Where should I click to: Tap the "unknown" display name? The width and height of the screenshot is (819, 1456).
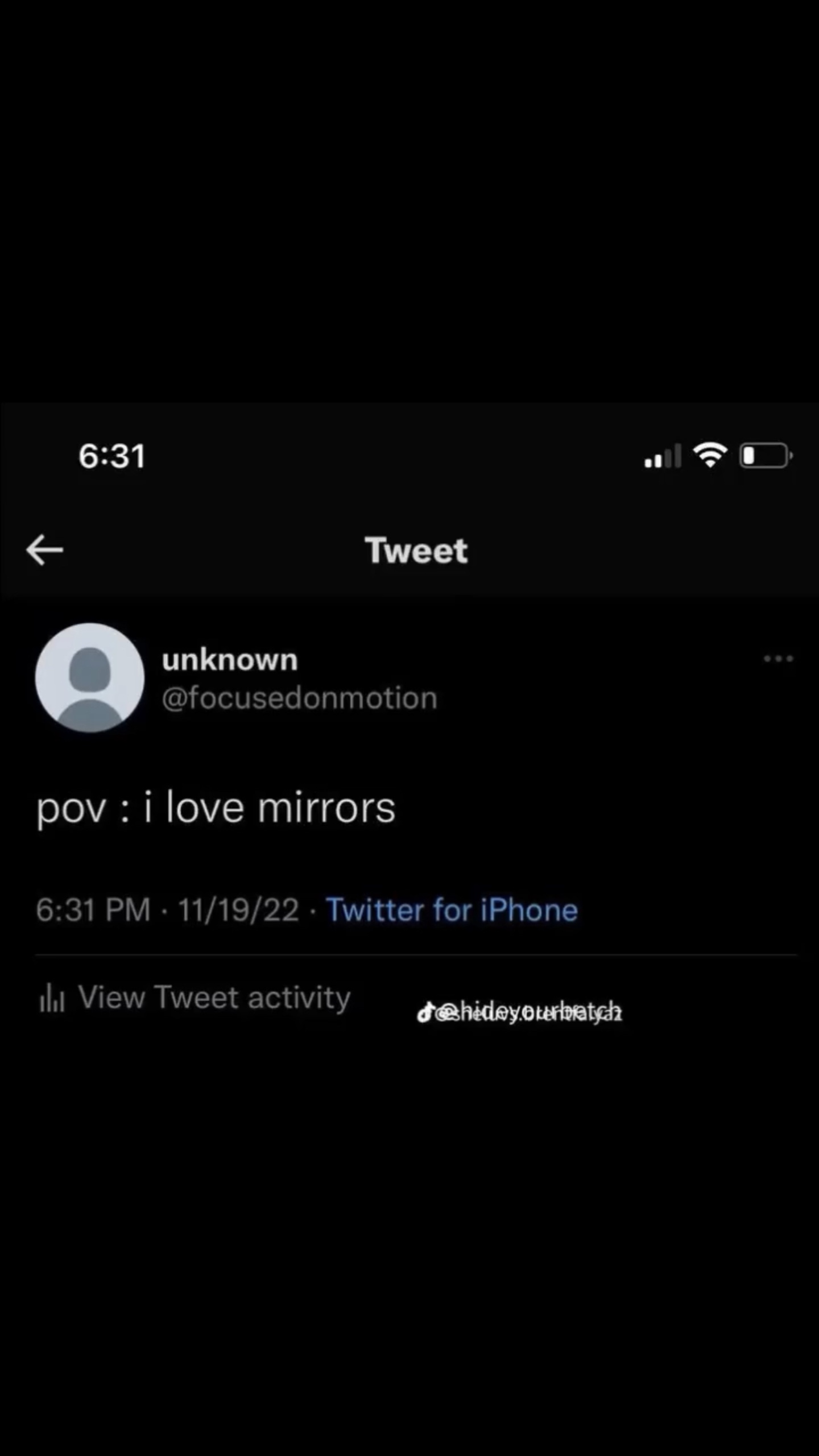click(230, 660)
